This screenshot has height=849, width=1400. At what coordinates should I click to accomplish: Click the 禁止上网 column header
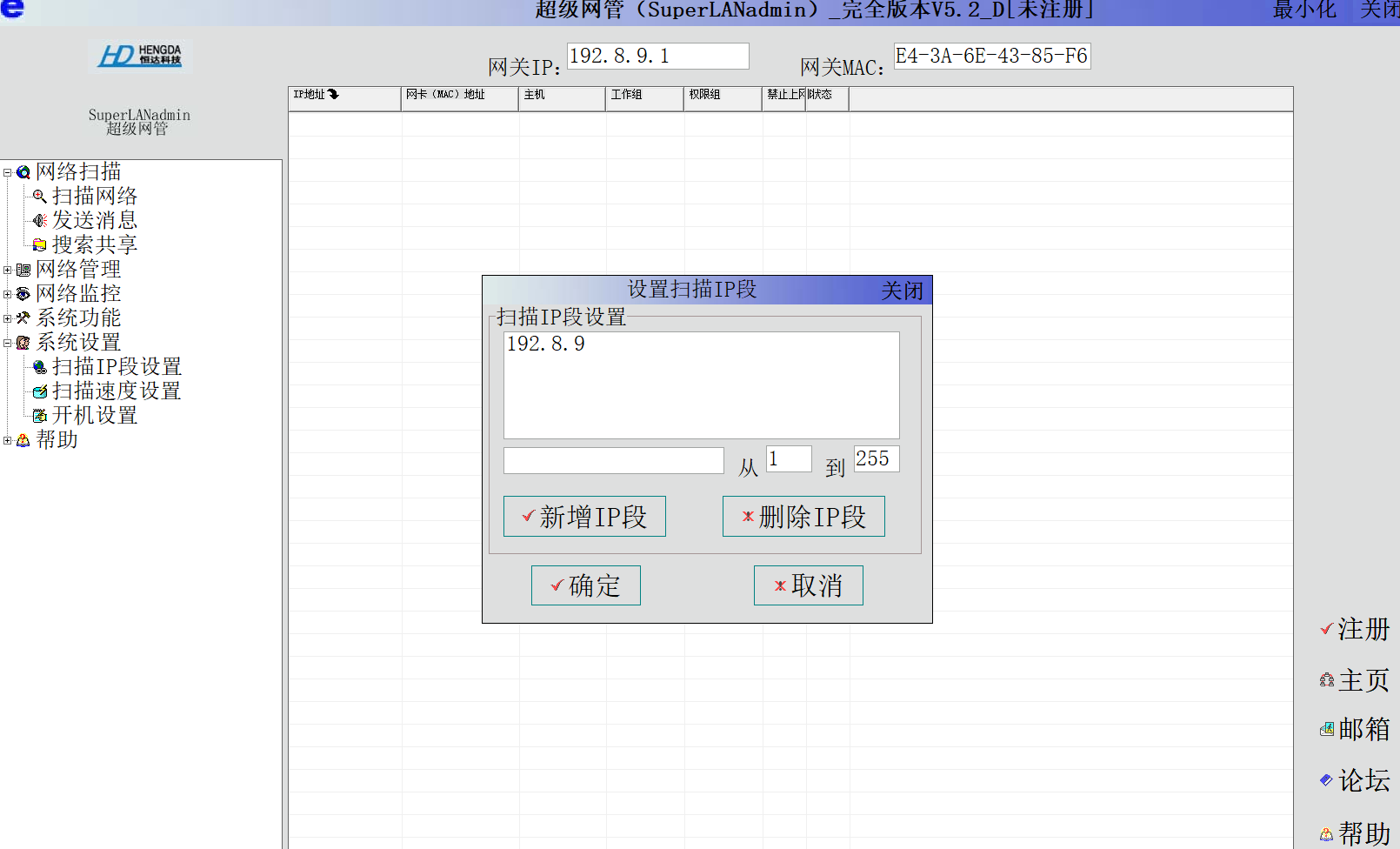784,98
